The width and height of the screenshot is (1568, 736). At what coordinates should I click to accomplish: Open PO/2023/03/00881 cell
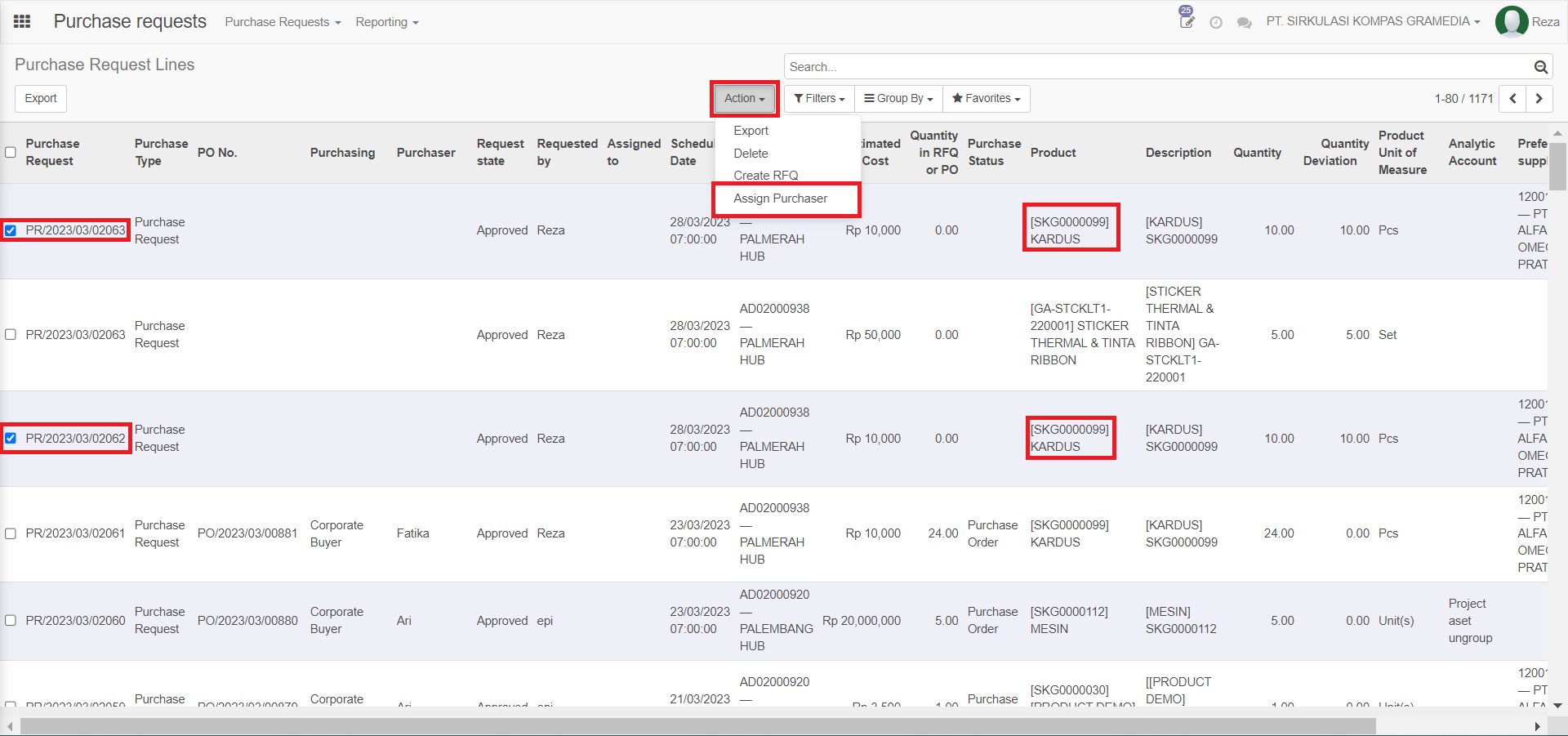pyautogui.click(x=247, y=533)
